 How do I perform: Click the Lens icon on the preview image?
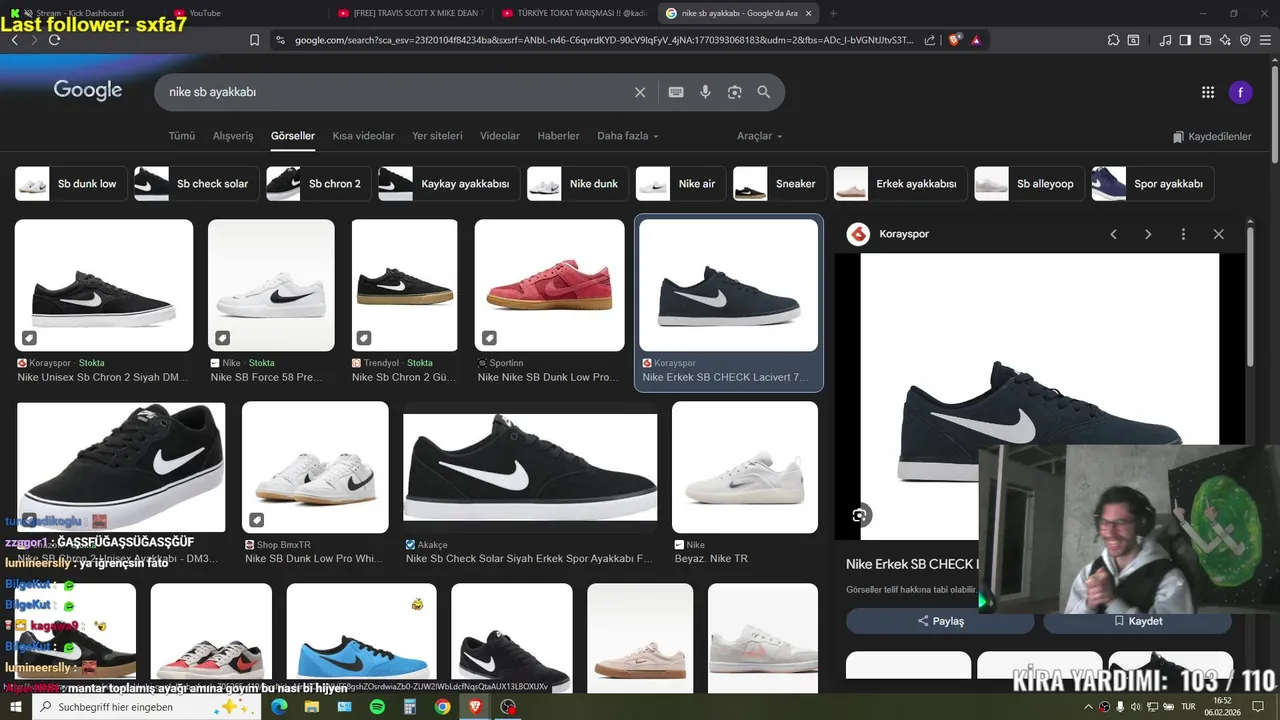coord(859,515)
